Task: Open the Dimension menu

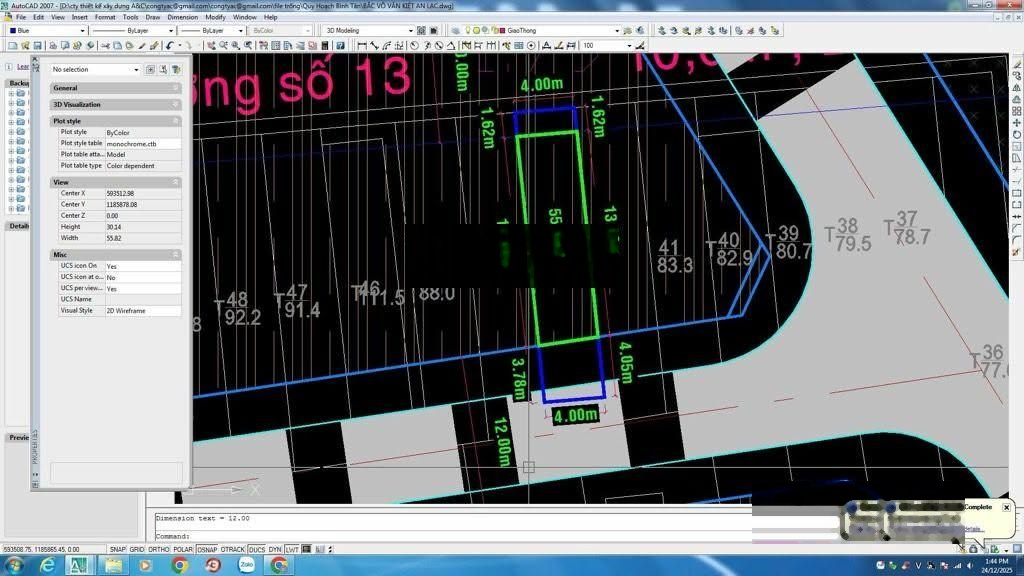Action: (182, 17)
